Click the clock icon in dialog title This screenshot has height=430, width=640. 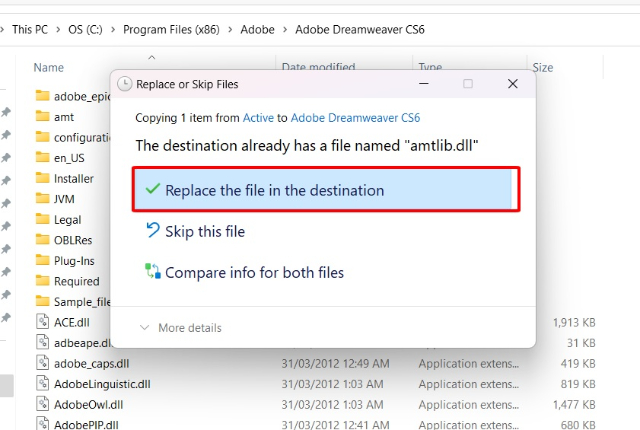tap(124, 84)
